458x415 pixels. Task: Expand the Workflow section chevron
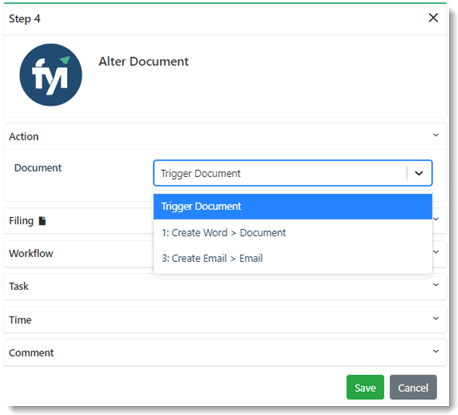(436, 252)
